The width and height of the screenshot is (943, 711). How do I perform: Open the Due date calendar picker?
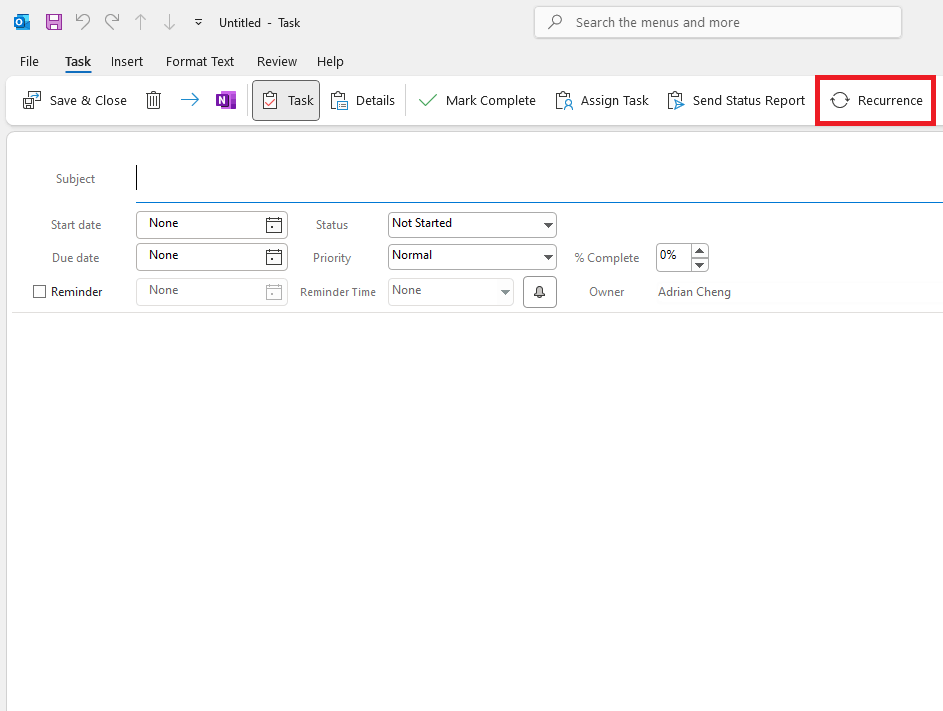[274, 257]
